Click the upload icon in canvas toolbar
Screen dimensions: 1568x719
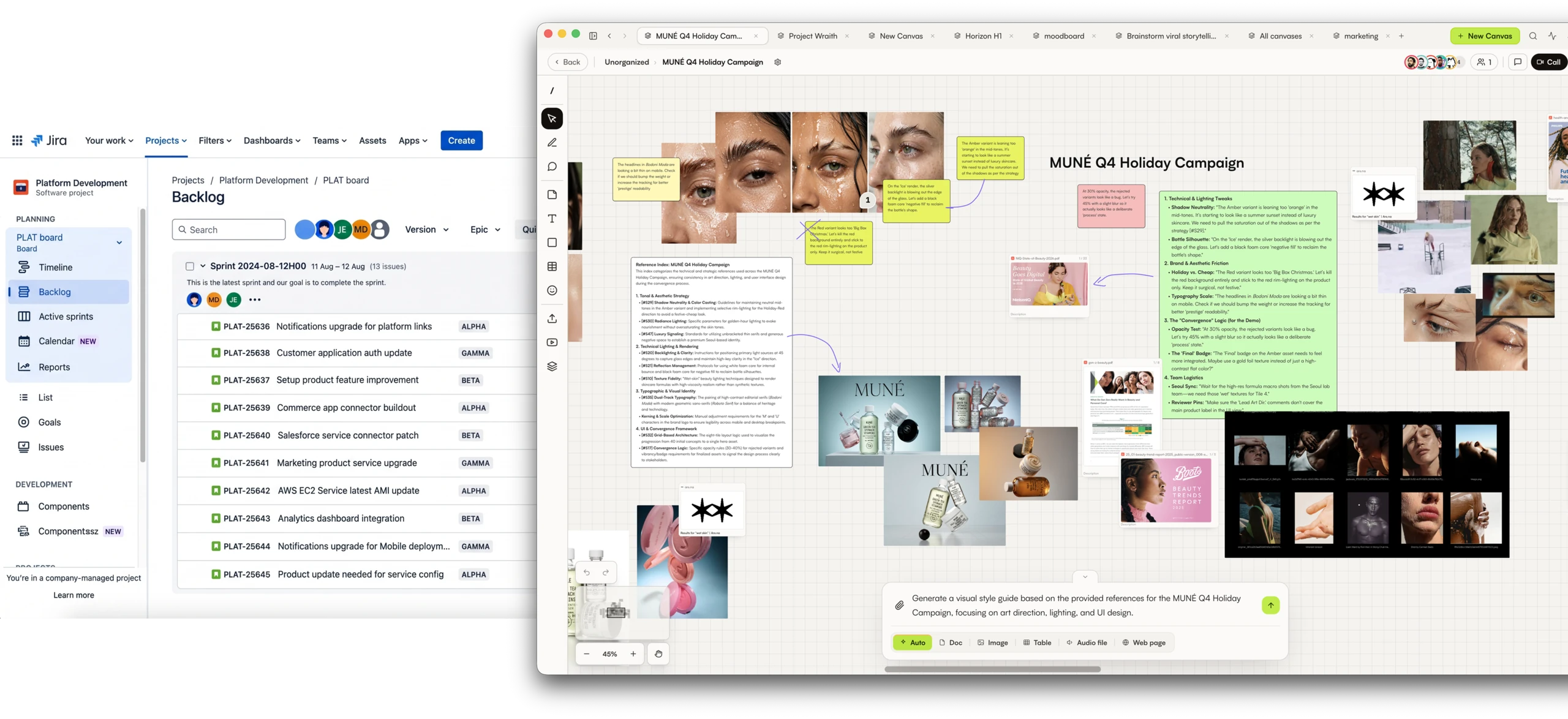tap(552, 318)
